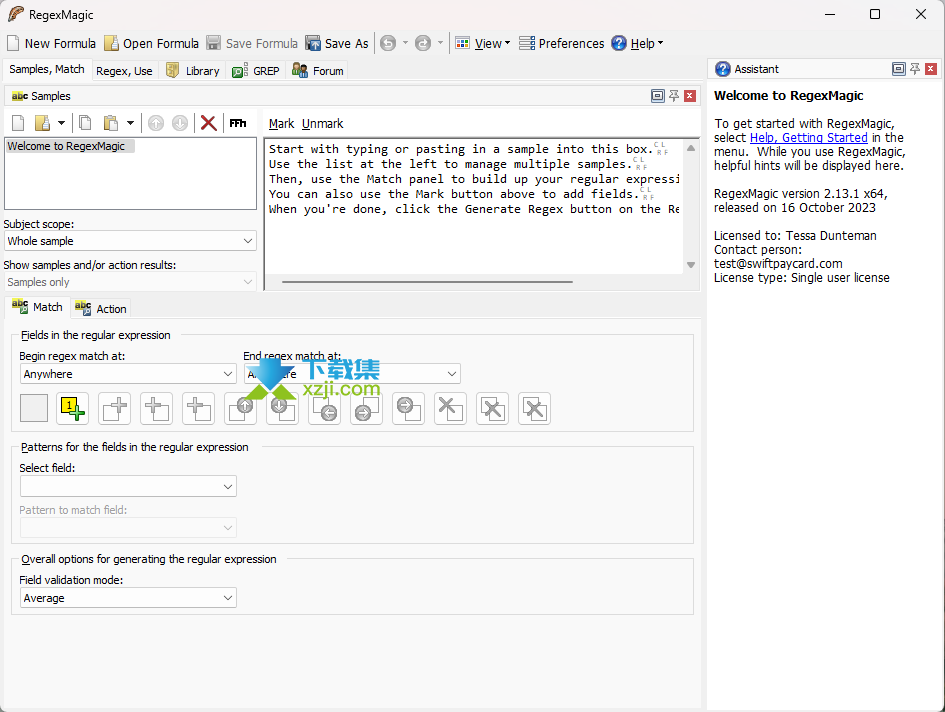Click the Save Formula toolbar button
The height and width of the screenshot is (712, 945).
[x=252, y=43]
